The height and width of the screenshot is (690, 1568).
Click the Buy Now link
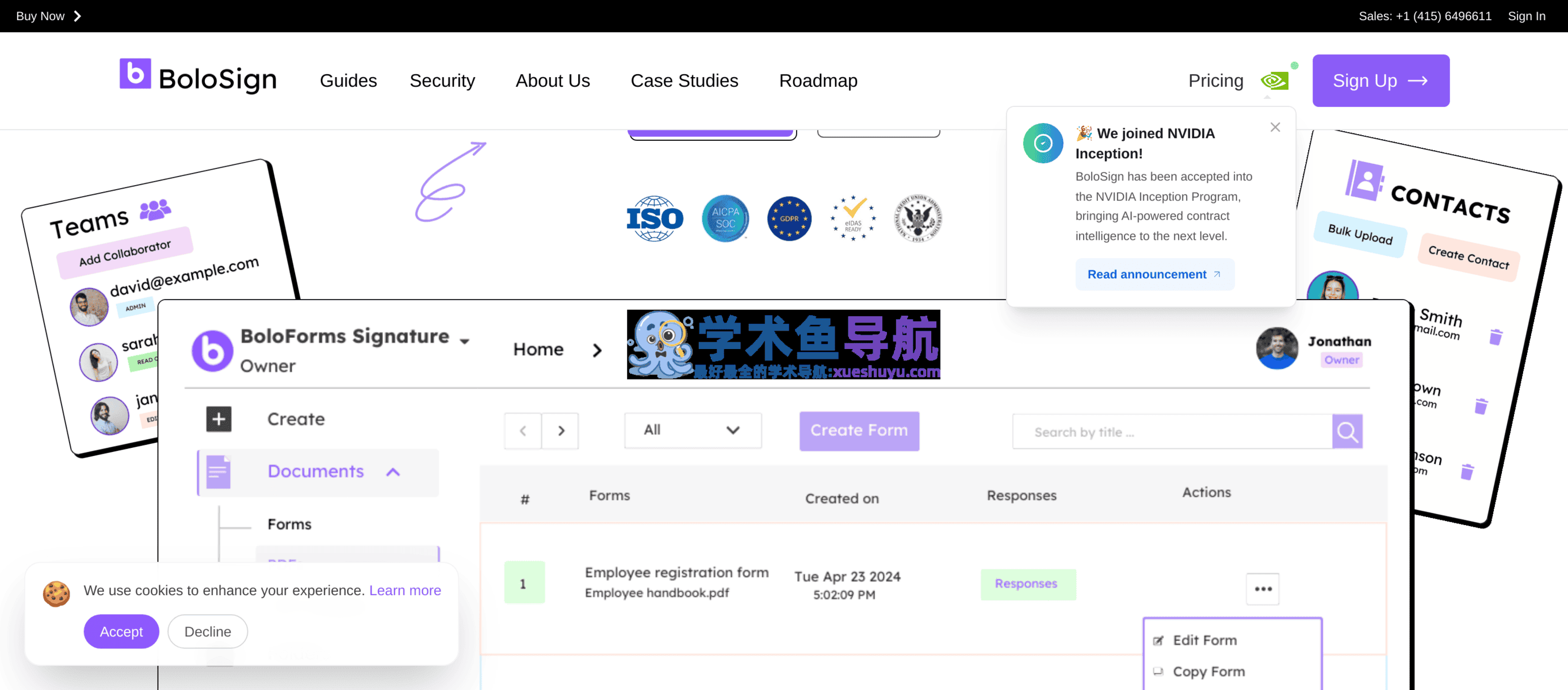(40, 16)
